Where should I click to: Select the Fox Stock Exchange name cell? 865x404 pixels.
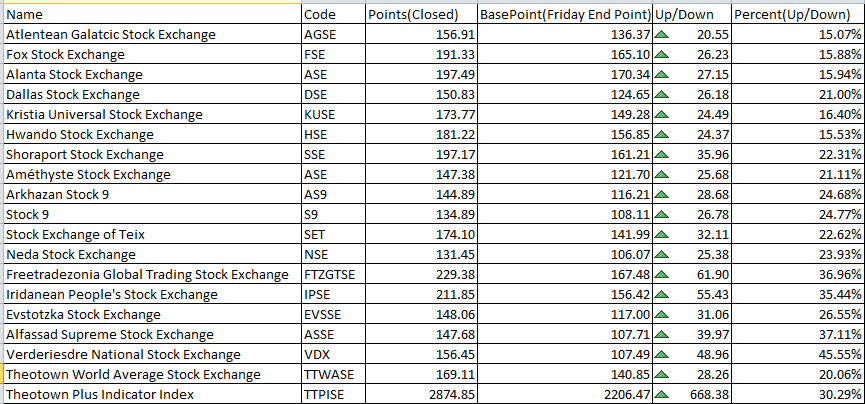[152, 55]
